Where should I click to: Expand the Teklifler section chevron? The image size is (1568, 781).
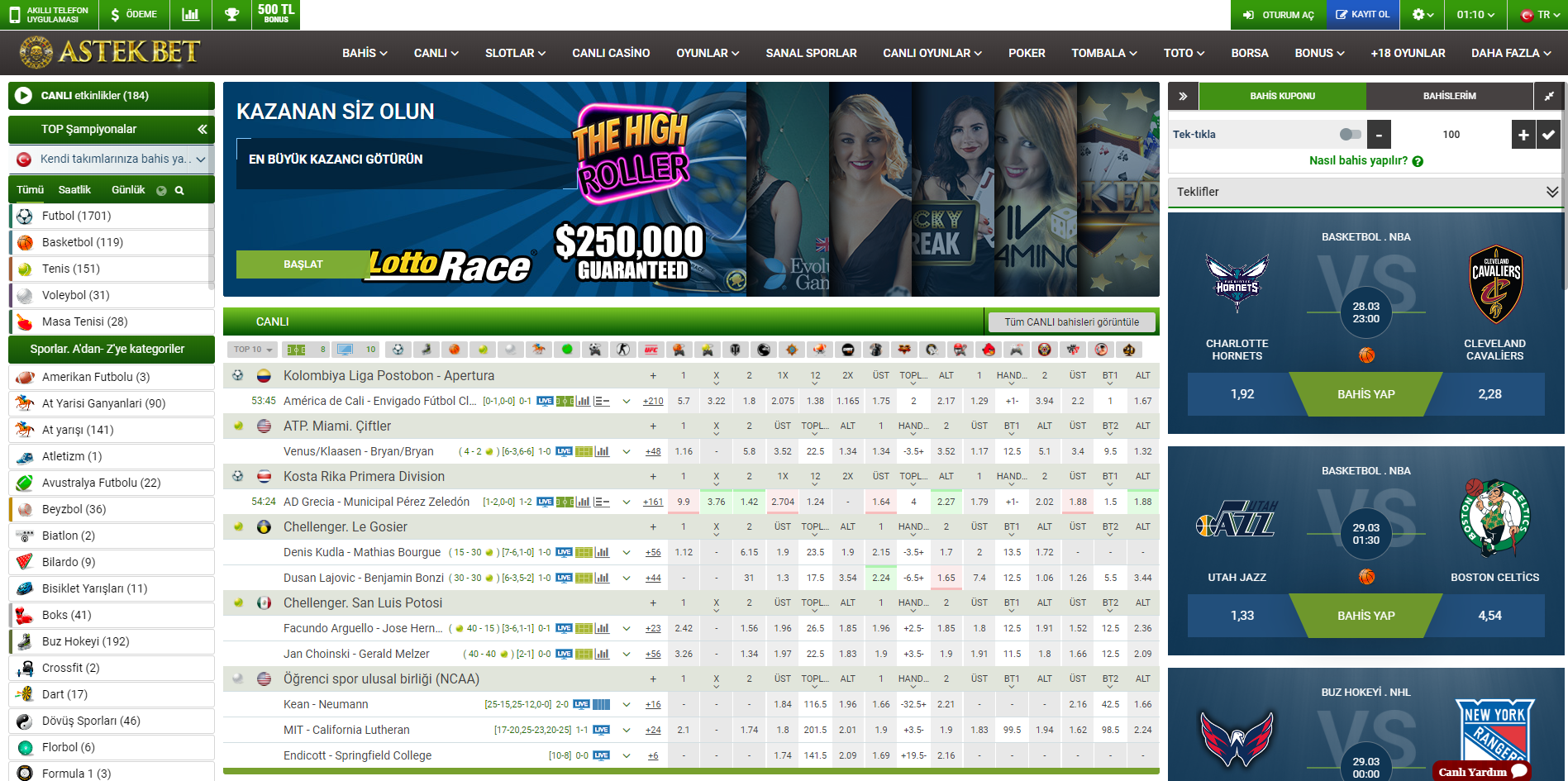[x=1551, y=192]
